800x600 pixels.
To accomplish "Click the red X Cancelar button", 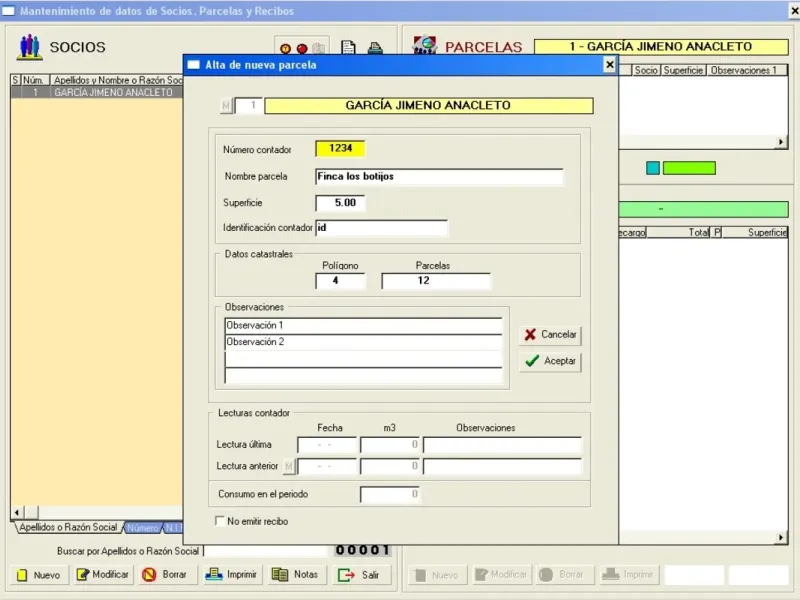I will click(x=550, y=335).
